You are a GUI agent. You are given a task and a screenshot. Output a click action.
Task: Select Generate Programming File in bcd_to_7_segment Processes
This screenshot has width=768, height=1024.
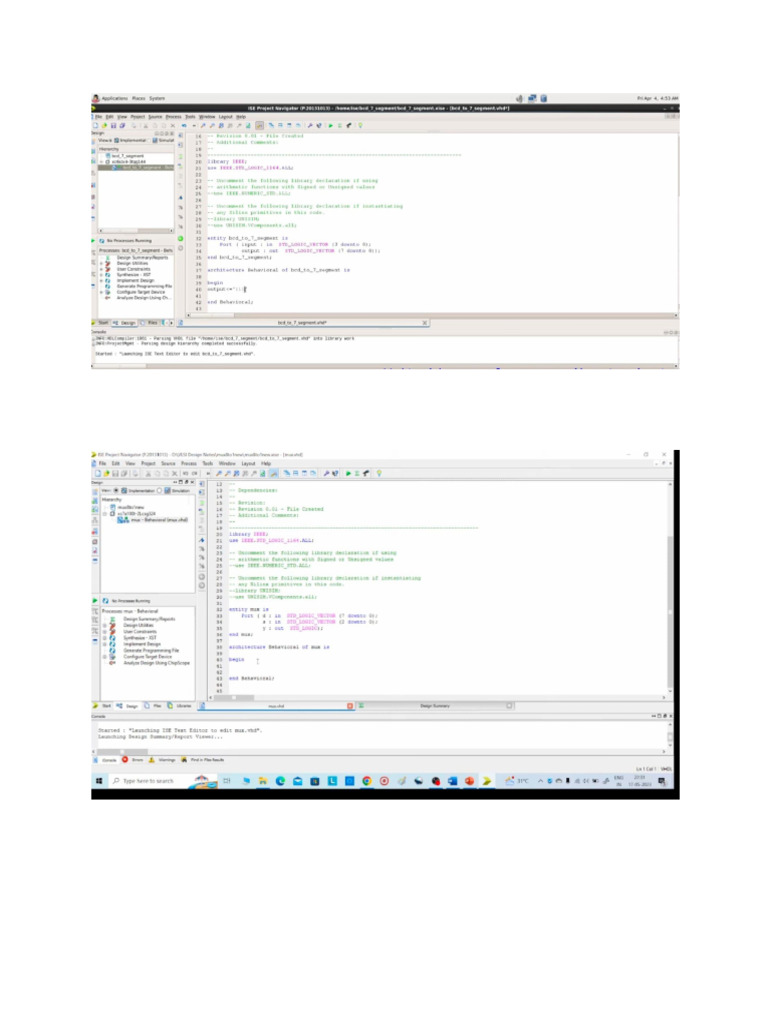point(144,287)
